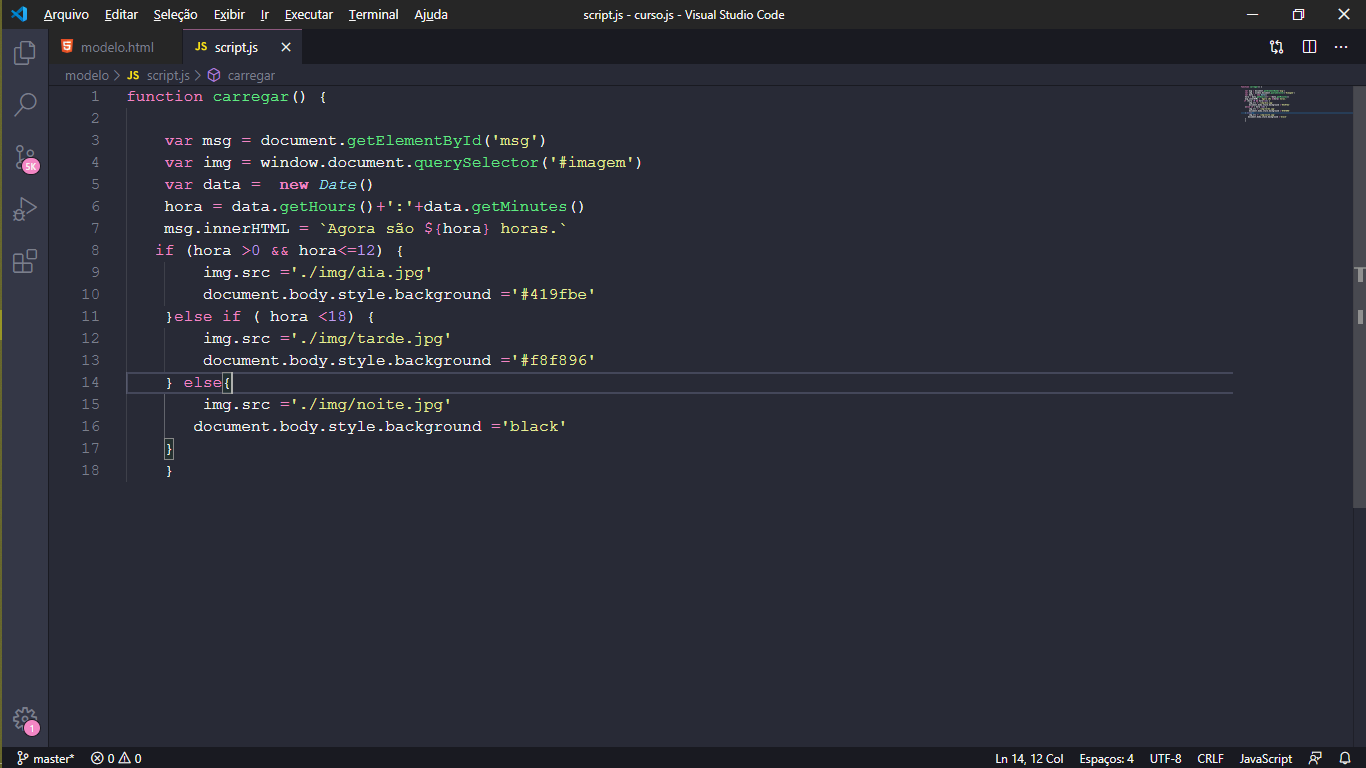This screenshot has height=768, width=1366.
Task: Change indentation via Espaços: 4
Action: [1106, 758]
